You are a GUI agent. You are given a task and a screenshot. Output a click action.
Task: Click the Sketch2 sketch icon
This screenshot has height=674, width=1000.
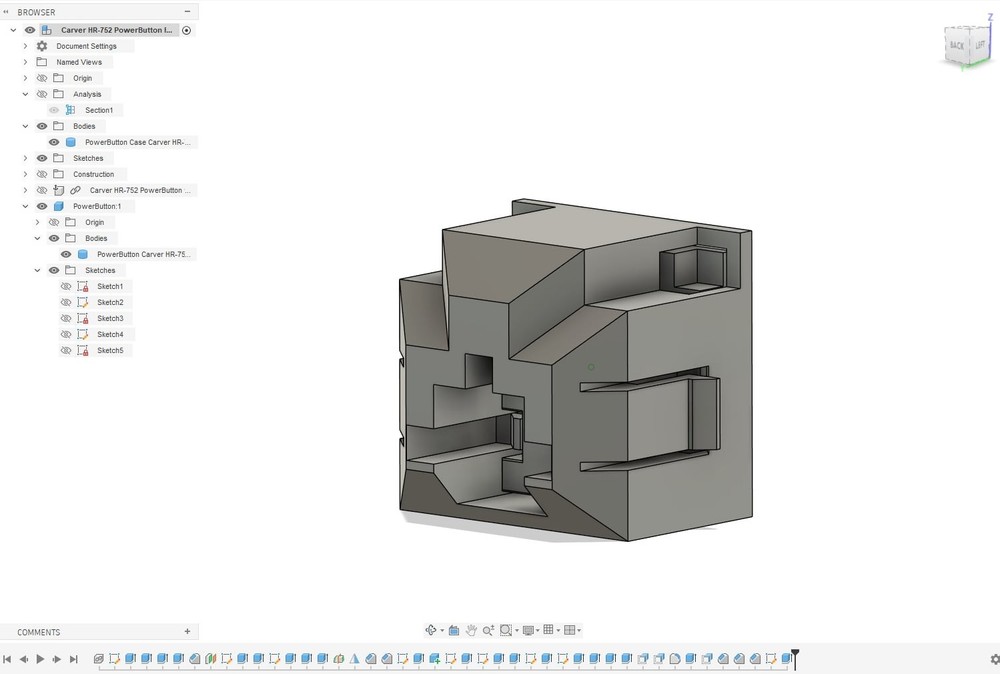pyautogui.click(x=83, y=302)
